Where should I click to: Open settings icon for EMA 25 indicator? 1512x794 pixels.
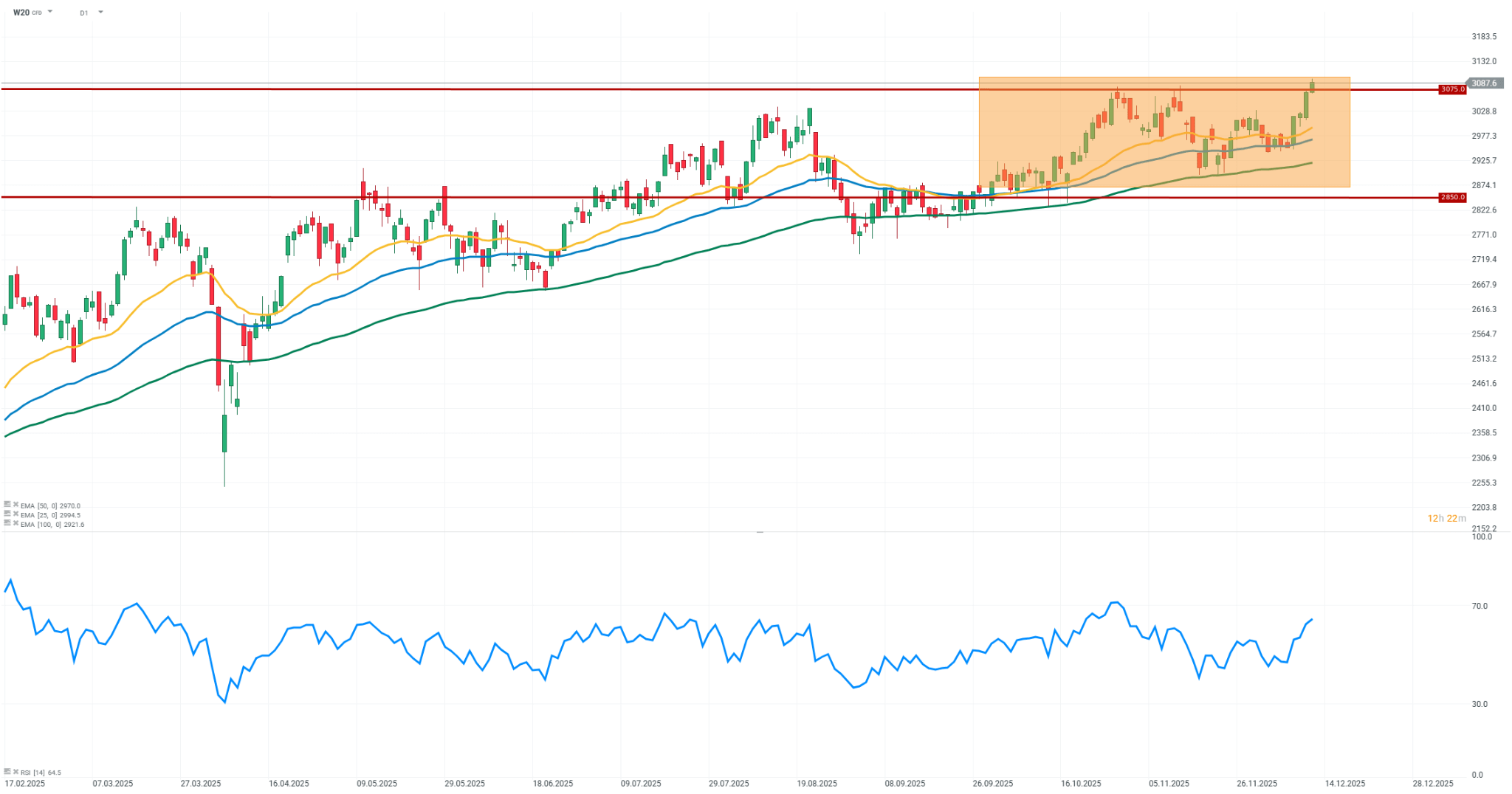(x=7, y=514)
